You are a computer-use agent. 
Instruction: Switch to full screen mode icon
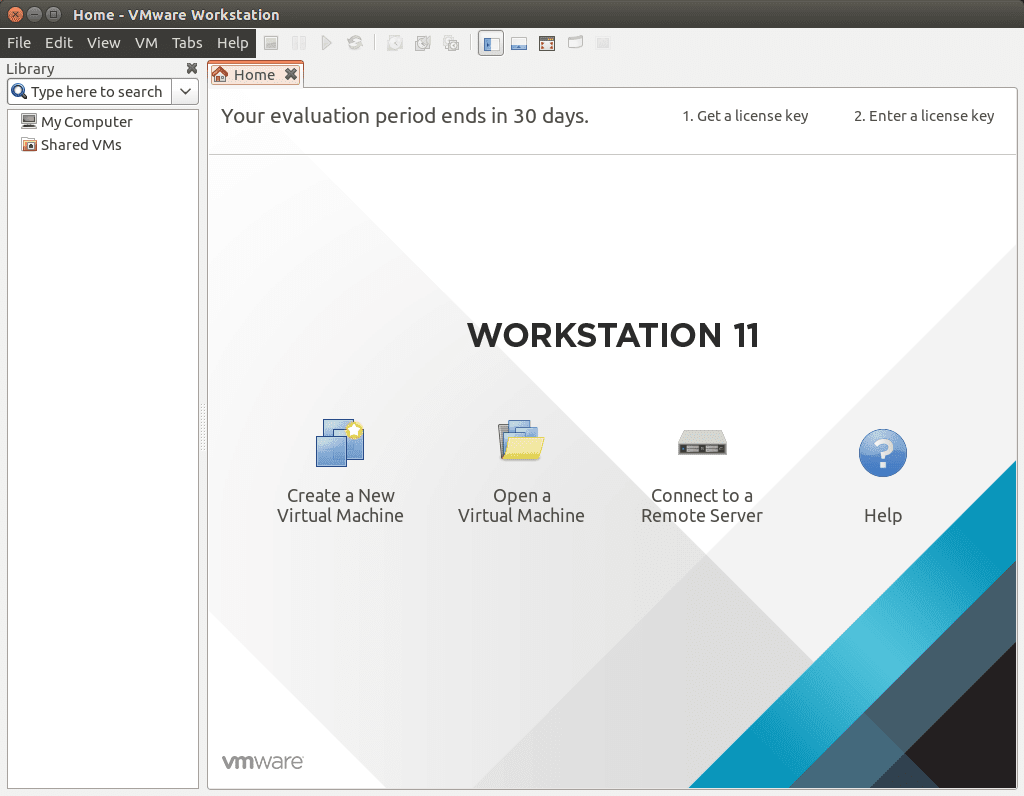pos(547,43)
